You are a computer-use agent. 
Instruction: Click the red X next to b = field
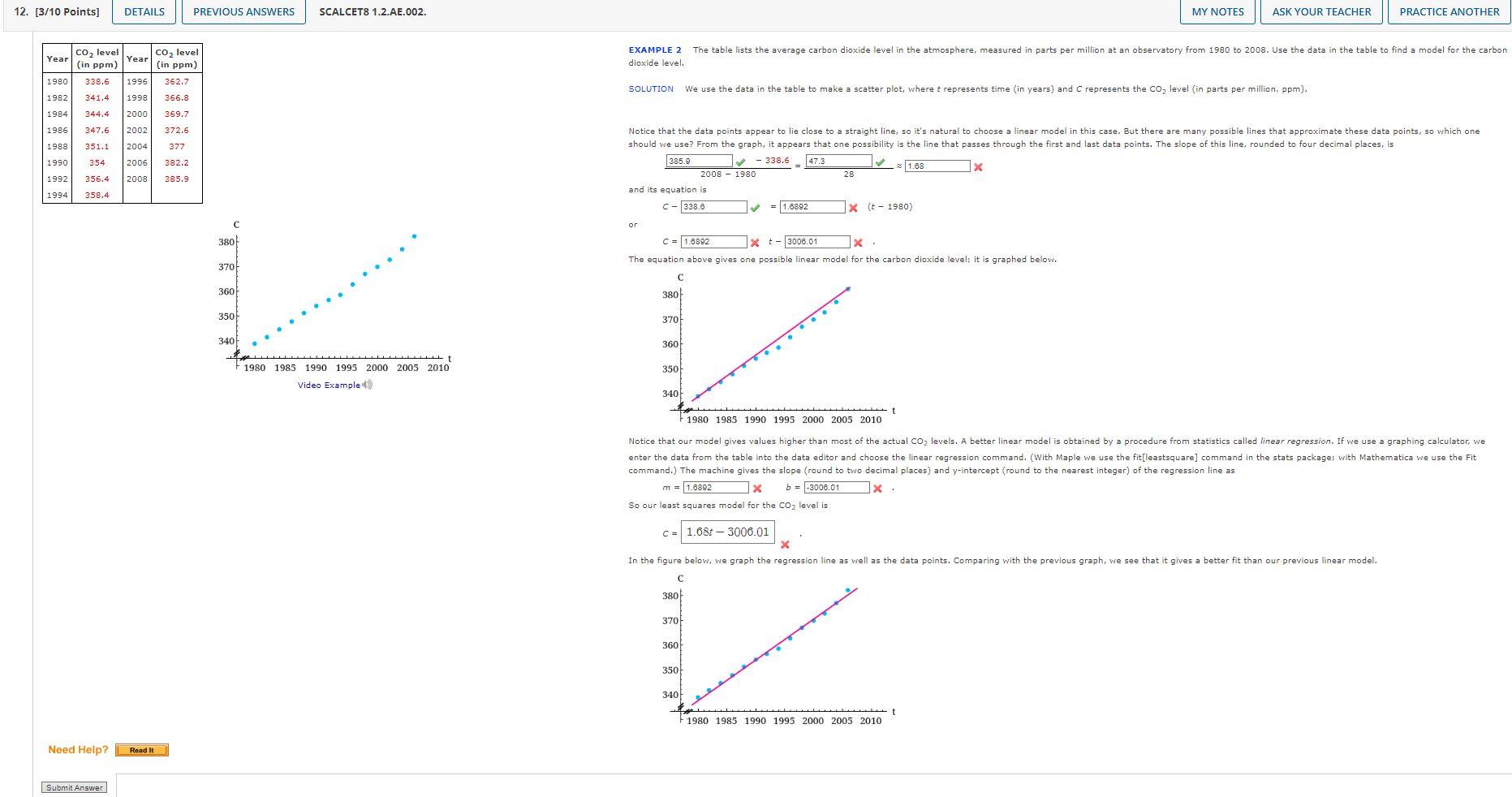pos(877,489)
